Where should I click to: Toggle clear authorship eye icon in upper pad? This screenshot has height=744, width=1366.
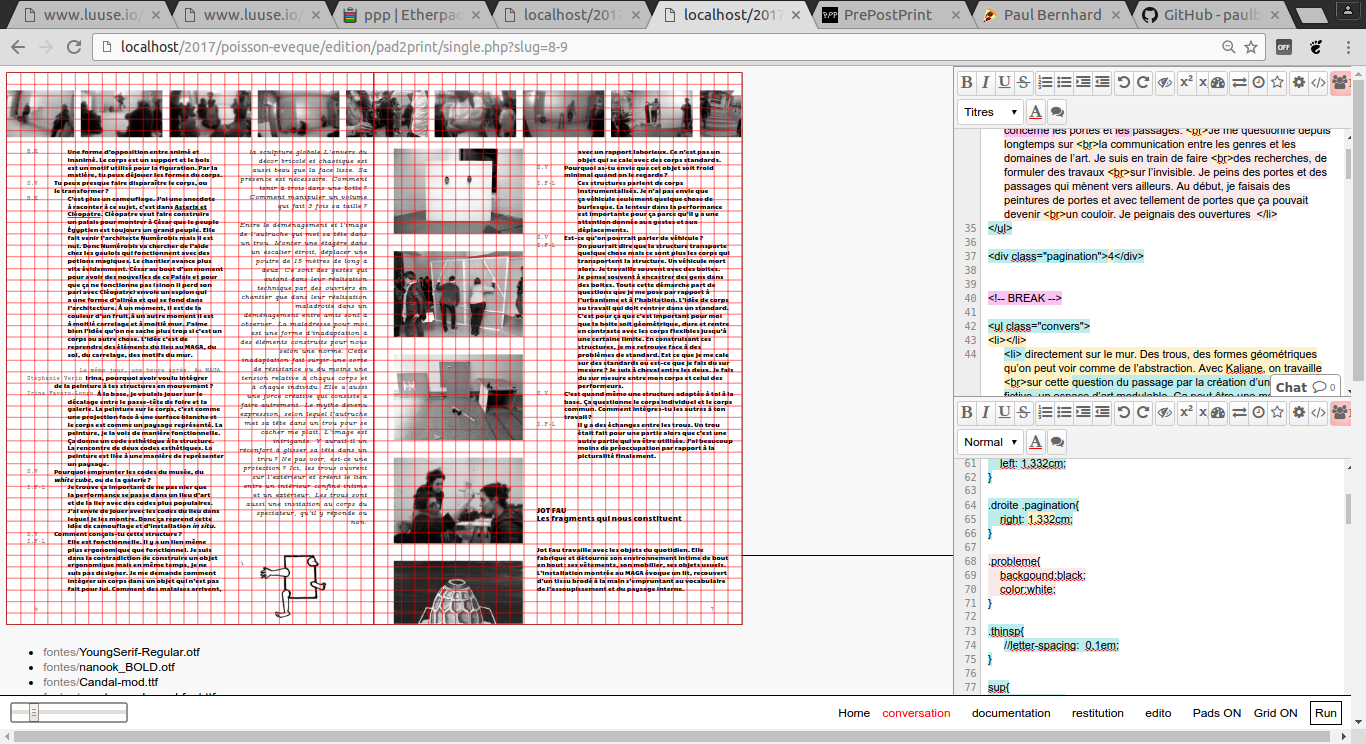coord(1164,82)
